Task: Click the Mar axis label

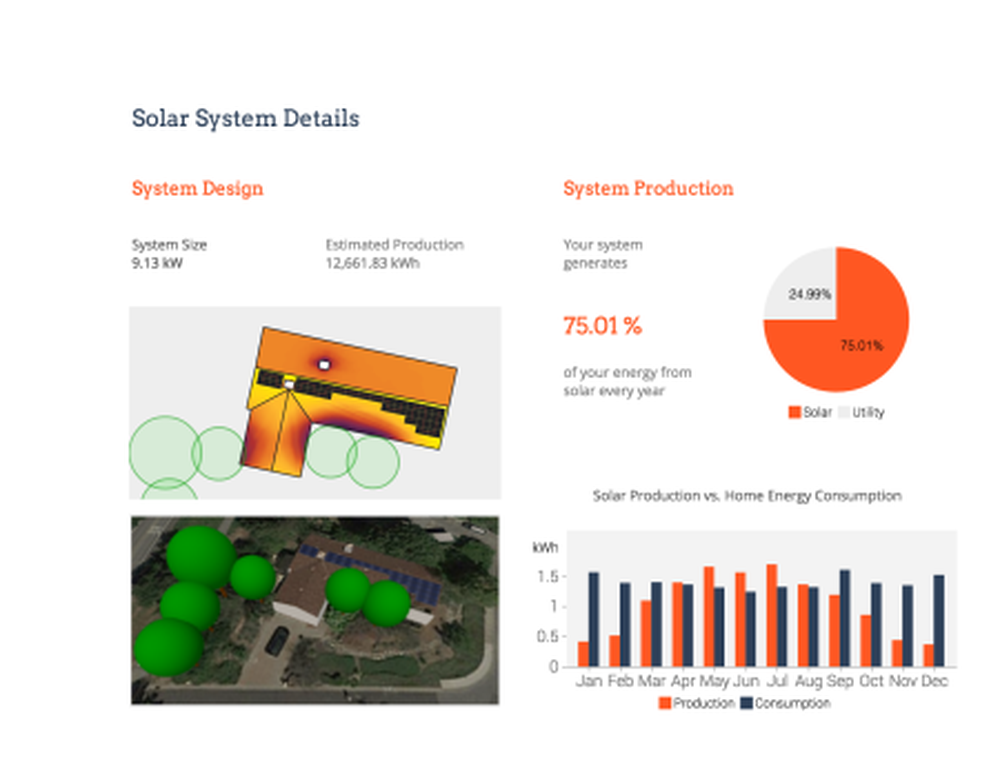Action: pos(651,681)
